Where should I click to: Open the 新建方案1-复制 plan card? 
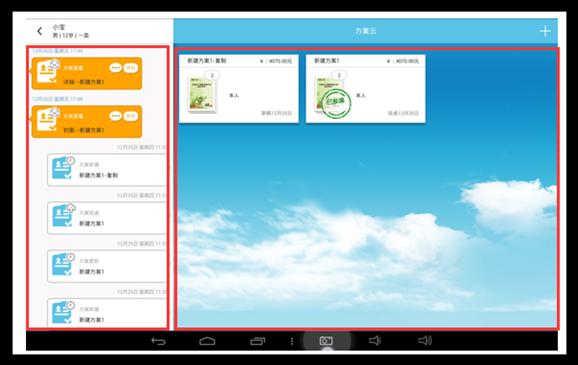point(239,89)
